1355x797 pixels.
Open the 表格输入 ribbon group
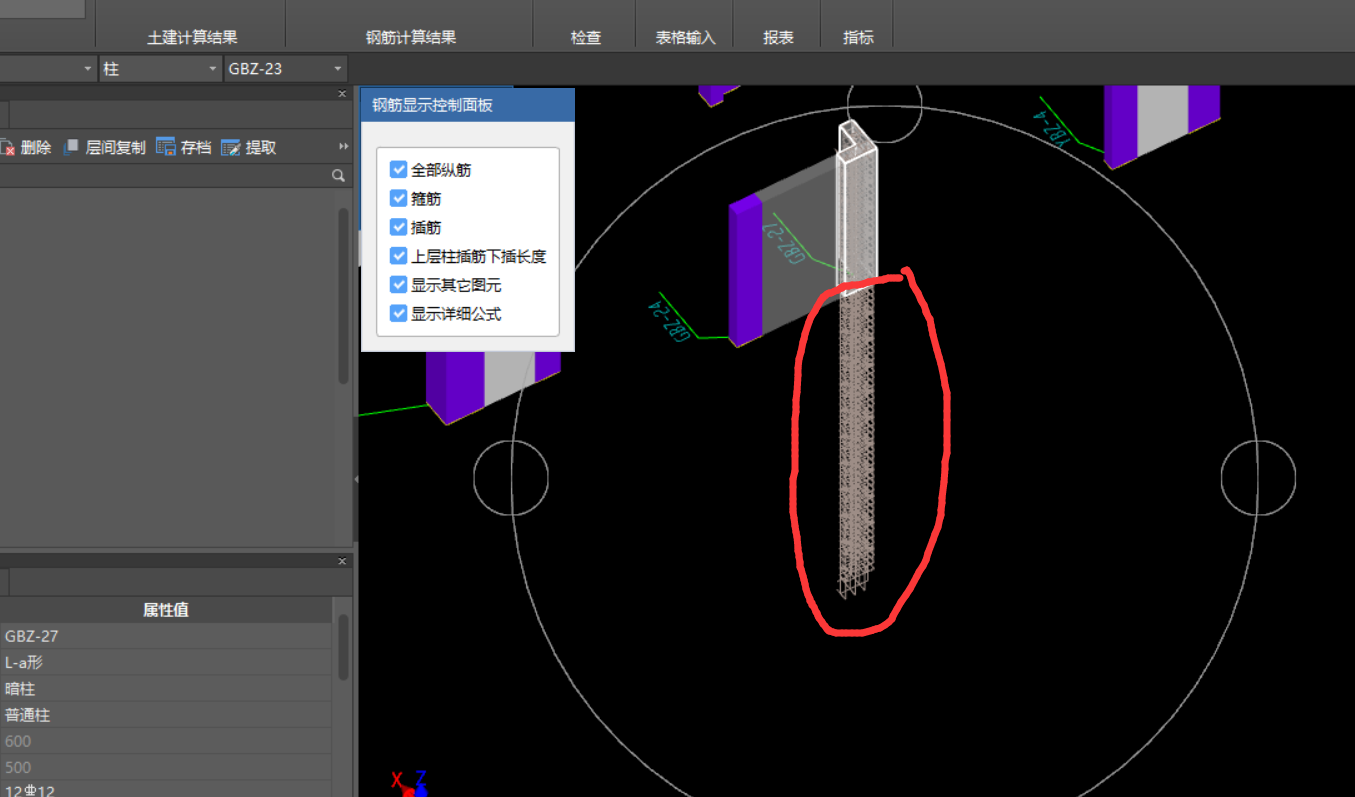pyautogui.click(x=686, y=37)
